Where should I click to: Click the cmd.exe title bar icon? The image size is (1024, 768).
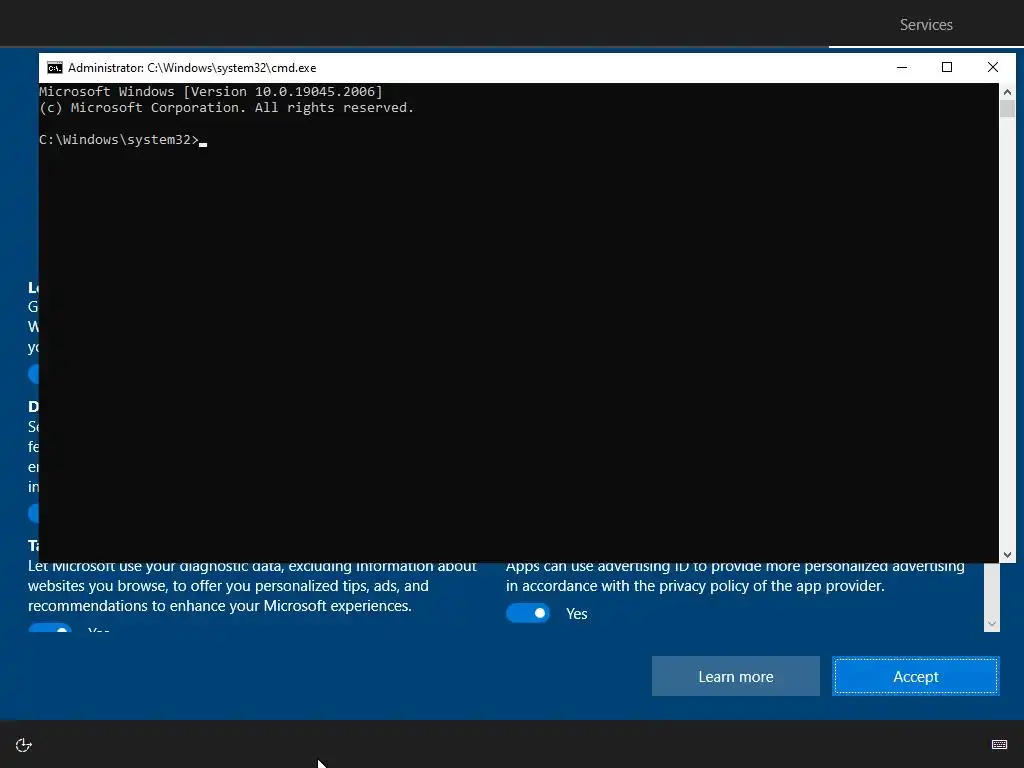(55, 68)
